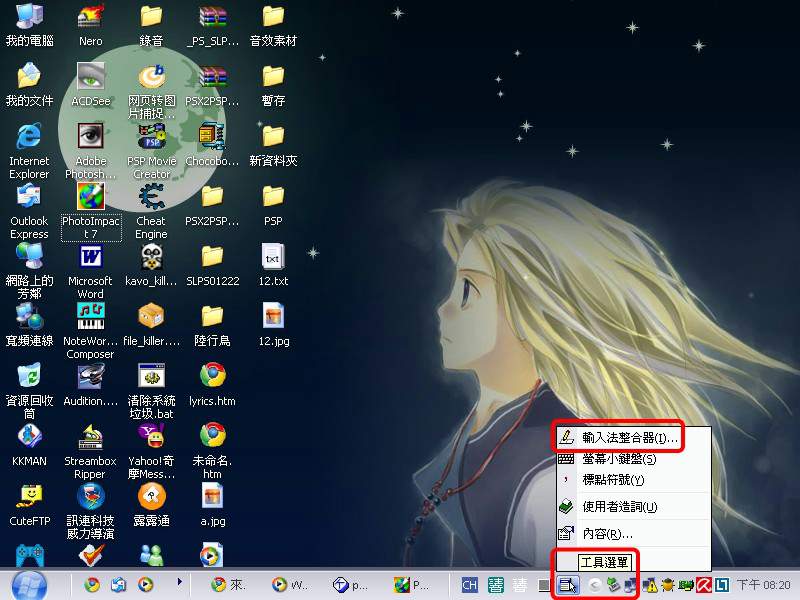The height and width of the screenshot is (600, 800).
Task: Click the yellow warning tray icon
Action: click(650, 585)
